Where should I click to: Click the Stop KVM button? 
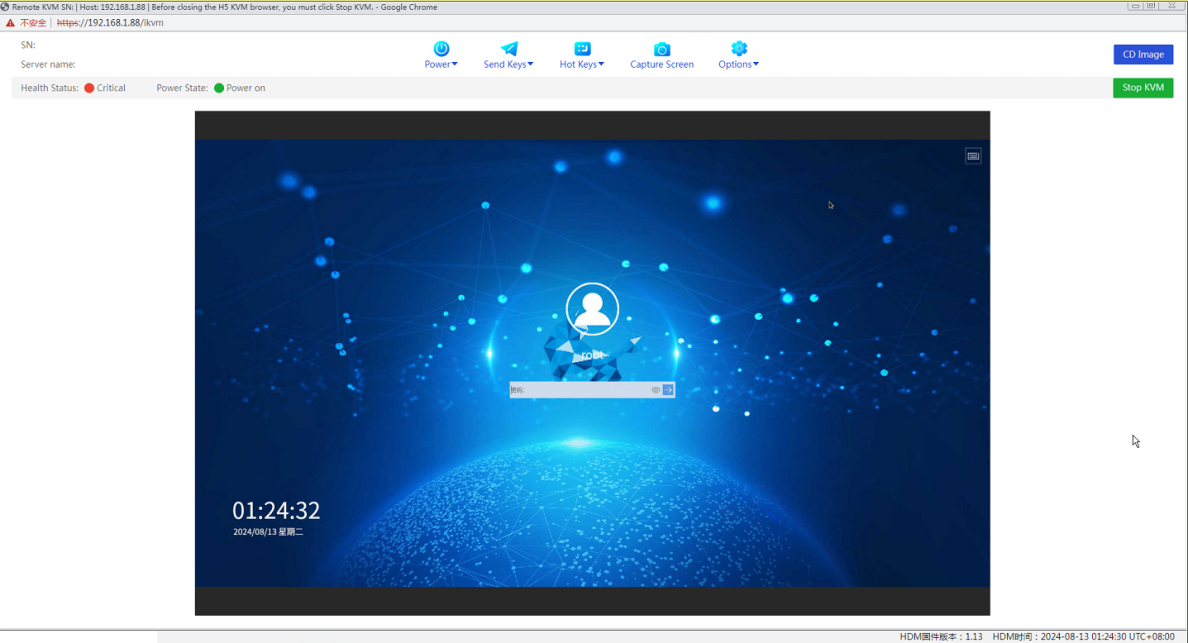click(x=1143, y=88)
